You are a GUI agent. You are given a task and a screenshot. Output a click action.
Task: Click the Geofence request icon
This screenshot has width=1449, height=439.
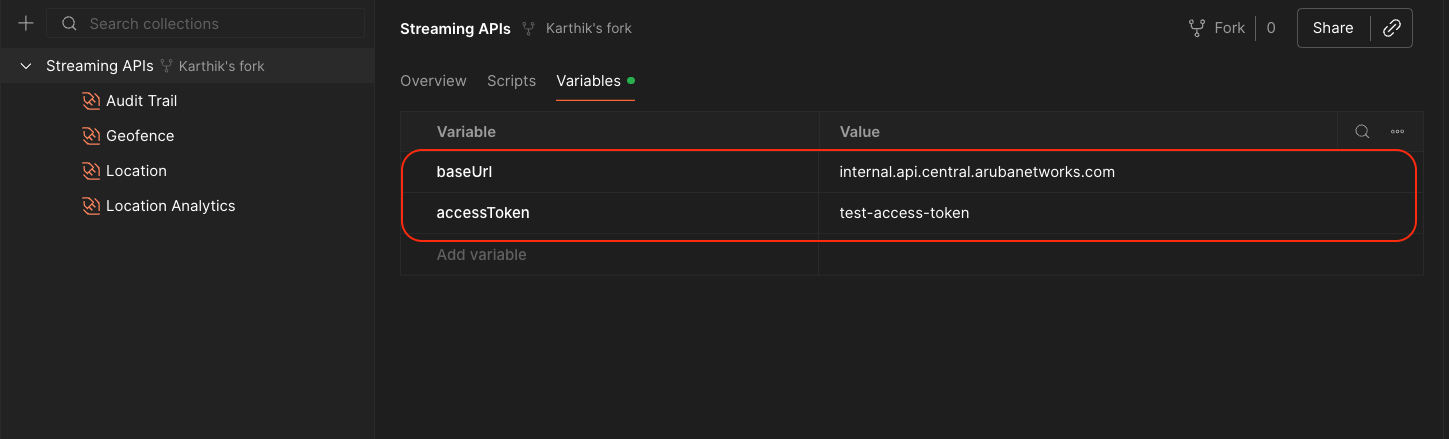tap(91, 136)
